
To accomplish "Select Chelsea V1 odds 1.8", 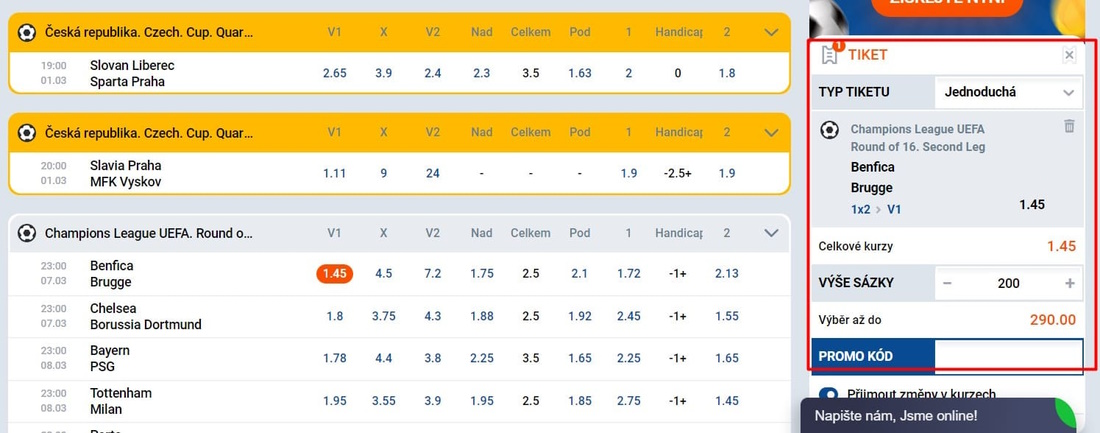I will coord(335,317).
